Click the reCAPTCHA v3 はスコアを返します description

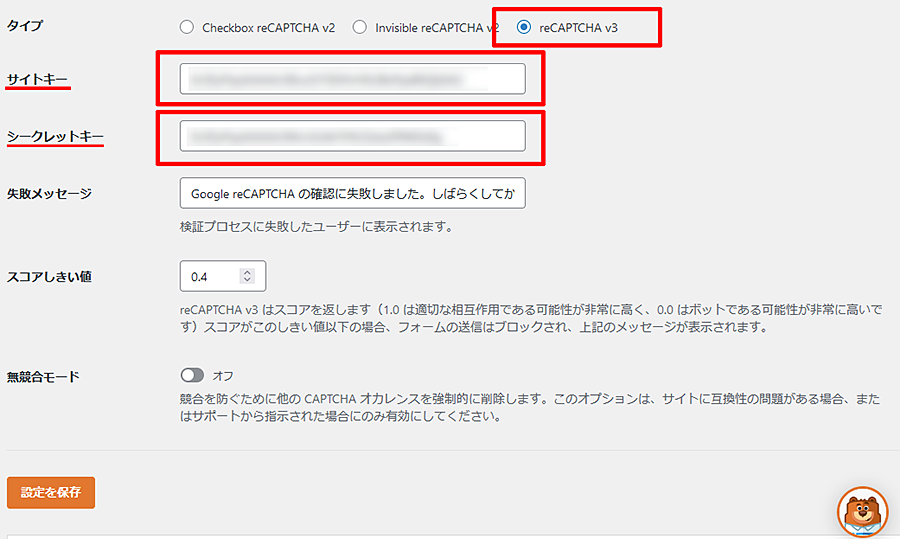tap(531, 319)
